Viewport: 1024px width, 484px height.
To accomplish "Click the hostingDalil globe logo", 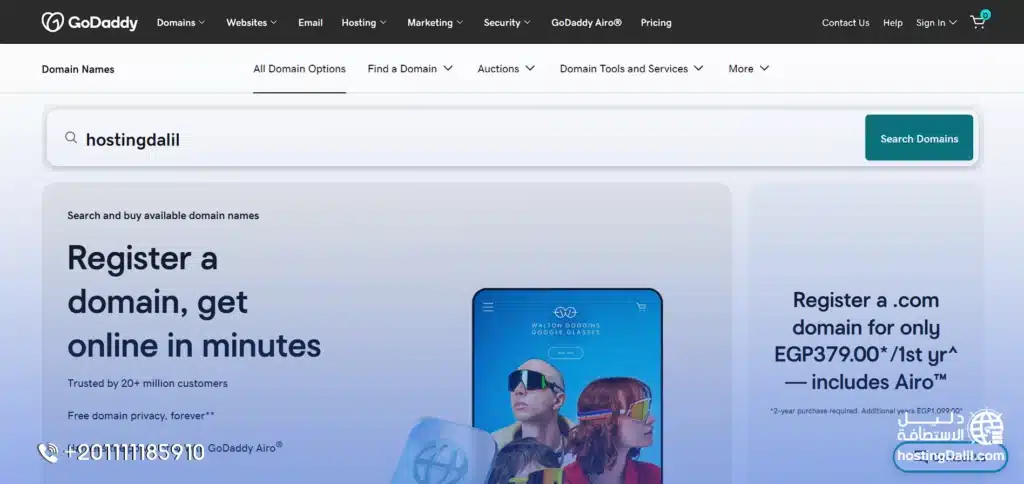I will point(986,426).
